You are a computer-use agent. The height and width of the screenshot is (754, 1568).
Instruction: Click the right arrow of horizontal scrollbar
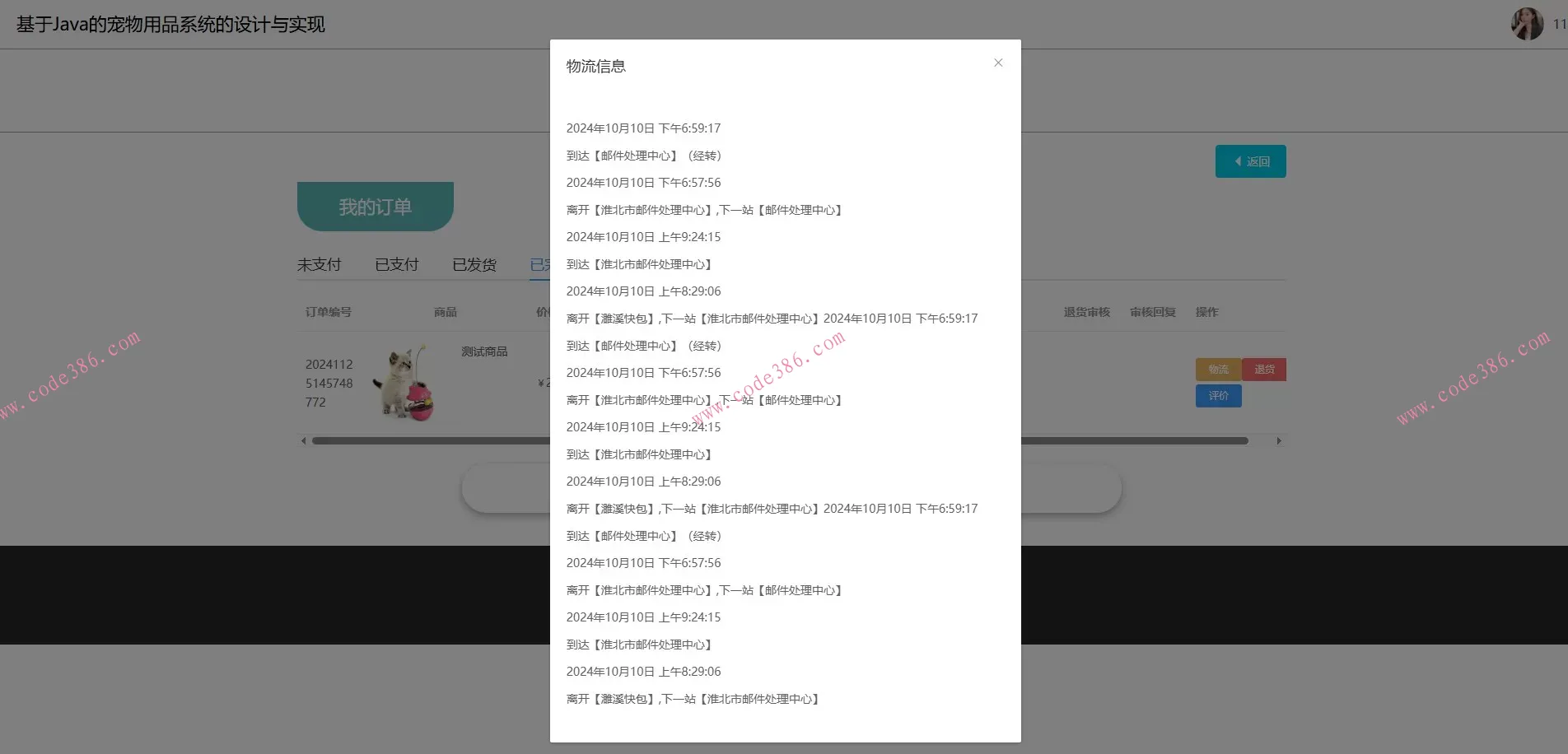(1280, 440)
